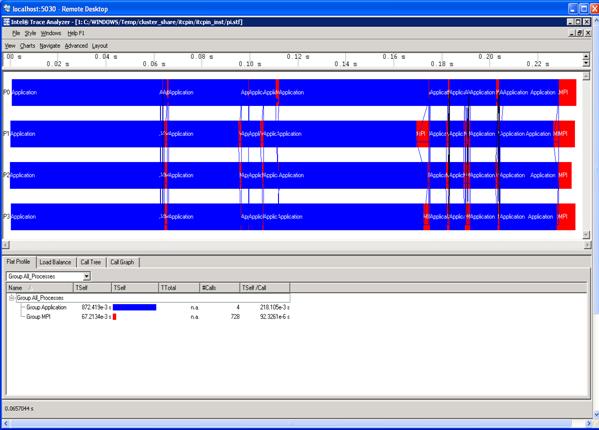Click the timeline scale down arrow

(x=586, y=63)
